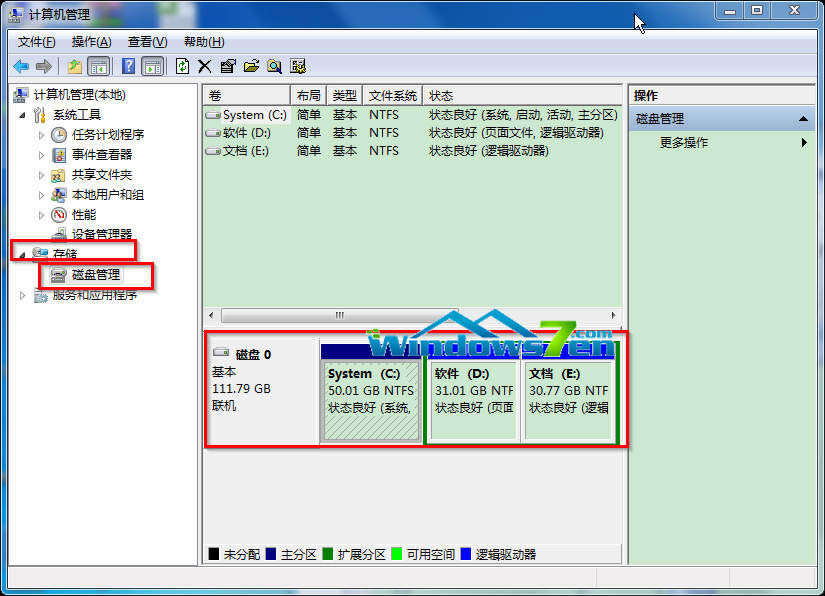Screen dimensions: 825x596
Task: Click the open folder toolbar icon
Action: click(x=251, y=66)
